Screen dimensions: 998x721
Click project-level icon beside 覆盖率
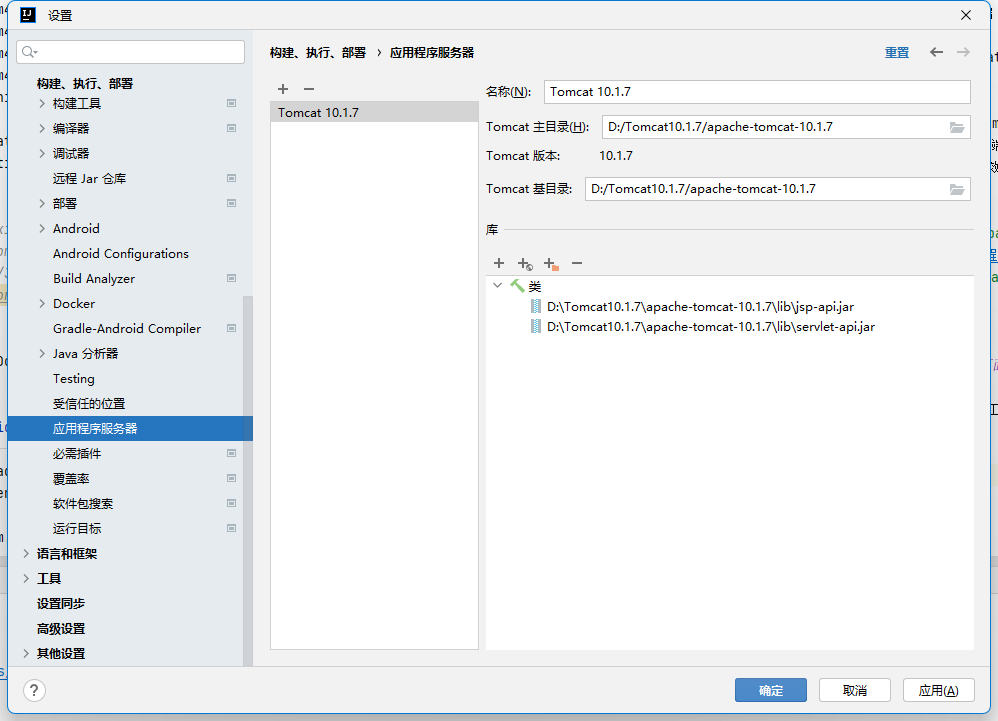click(x=232, y=478)
